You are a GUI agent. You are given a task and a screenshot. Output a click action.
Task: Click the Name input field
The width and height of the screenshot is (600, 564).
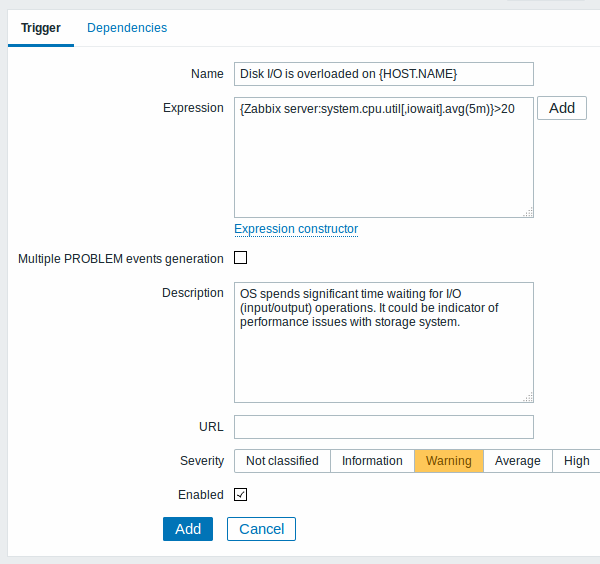click(x=384, y=74)
